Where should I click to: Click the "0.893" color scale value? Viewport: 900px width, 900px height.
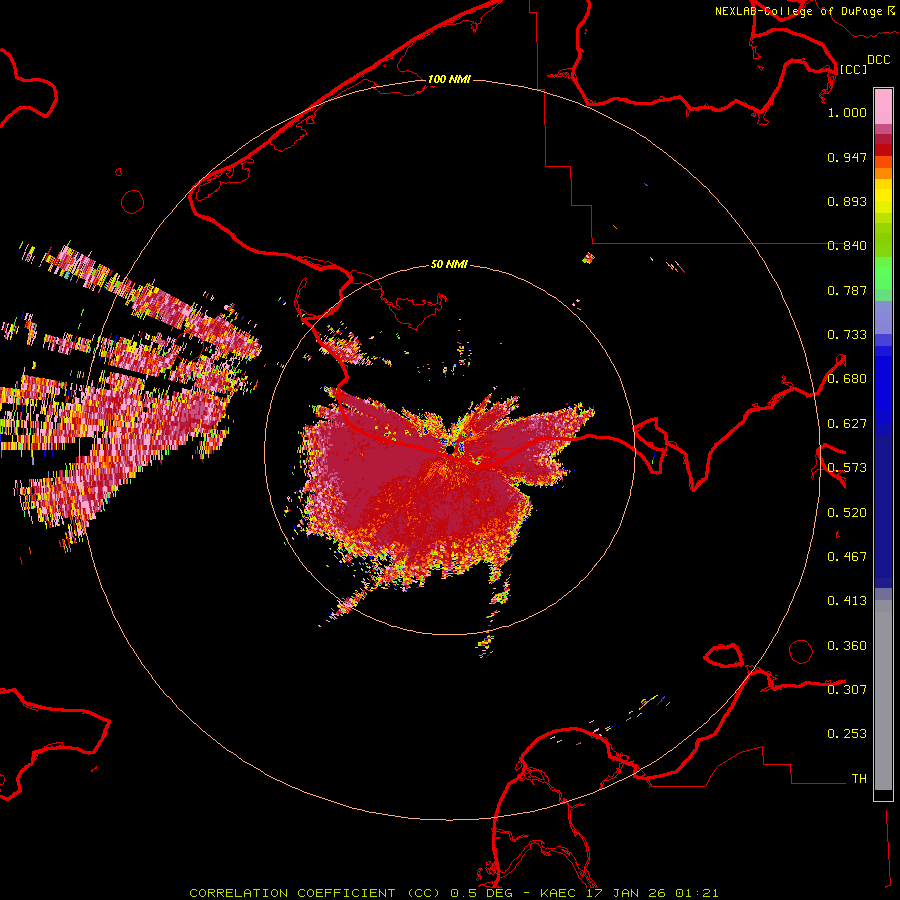click(x=847, y=201)
